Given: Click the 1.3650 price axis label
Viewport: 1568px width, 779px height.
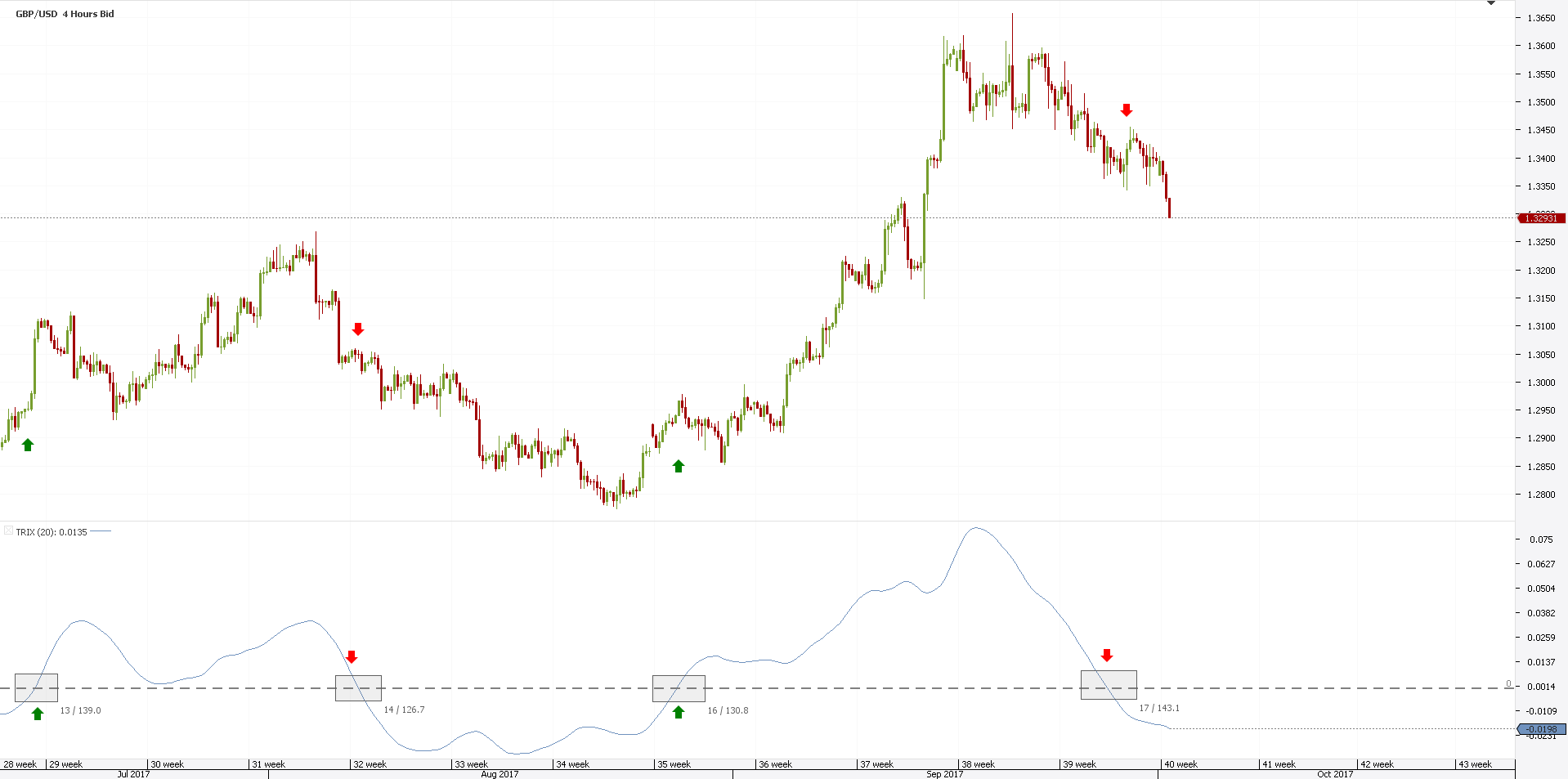Looking at the screenshot, I should pos(1541,18).
